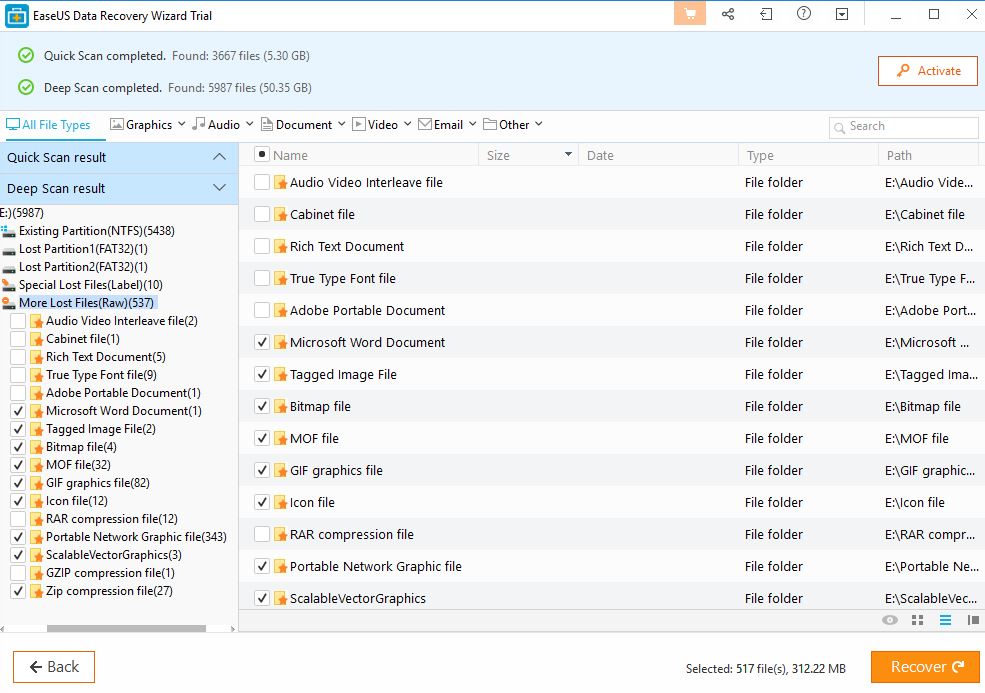Select ScalableVectorGraphics(3) tree item

[114, 555]
